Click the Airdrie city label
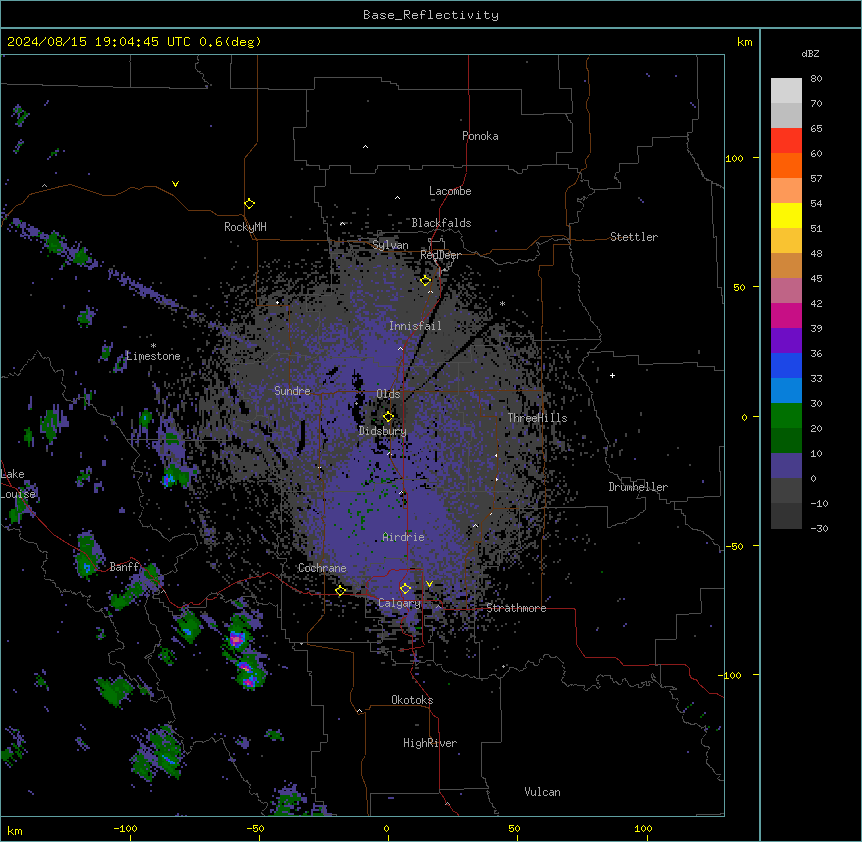This screenshot has width=862, height=842. pyautogui.click(x=404, y=537)
